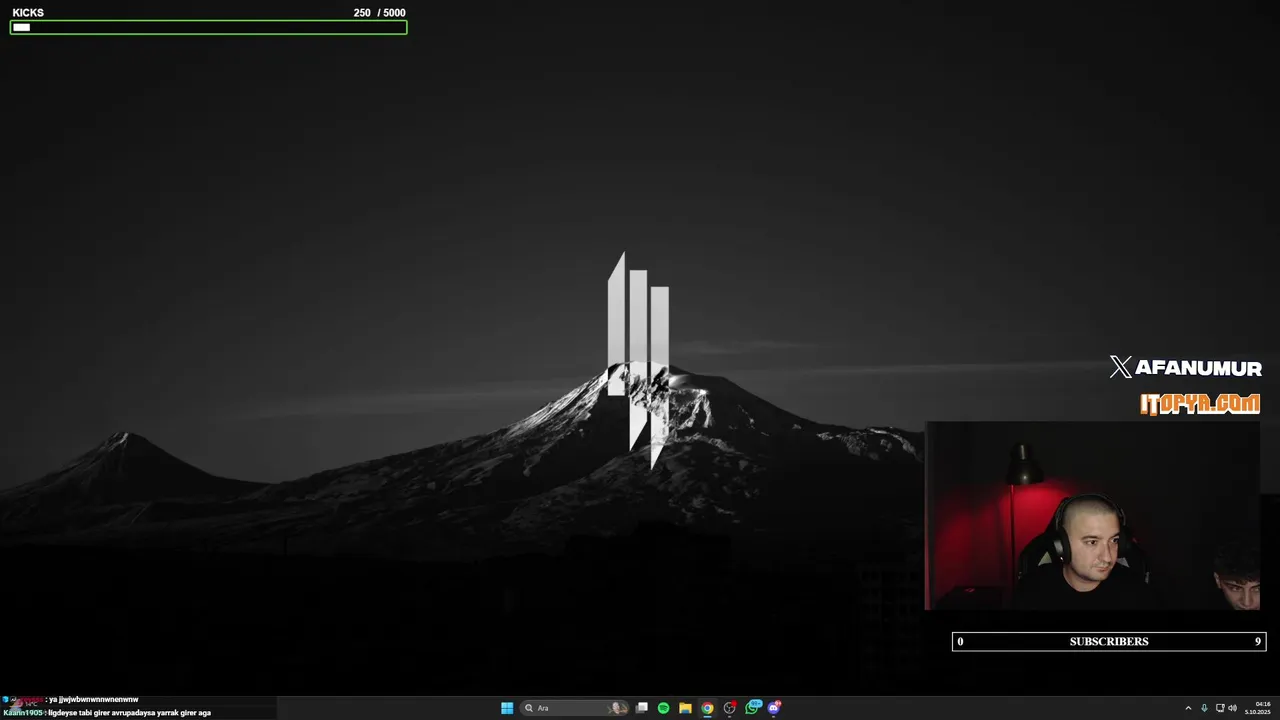Expand hidden system tray icons

click(1188, 708)
